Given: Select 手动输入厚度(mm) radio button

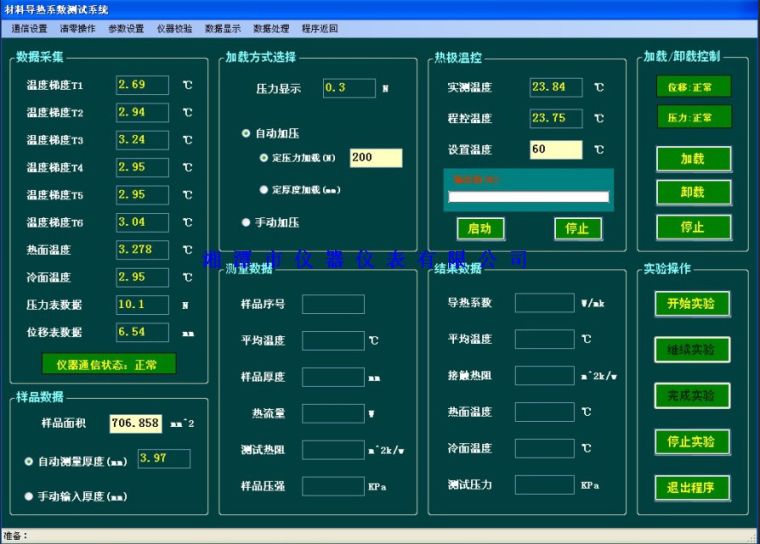Looking at the screenshot, I should pos(29,495).
